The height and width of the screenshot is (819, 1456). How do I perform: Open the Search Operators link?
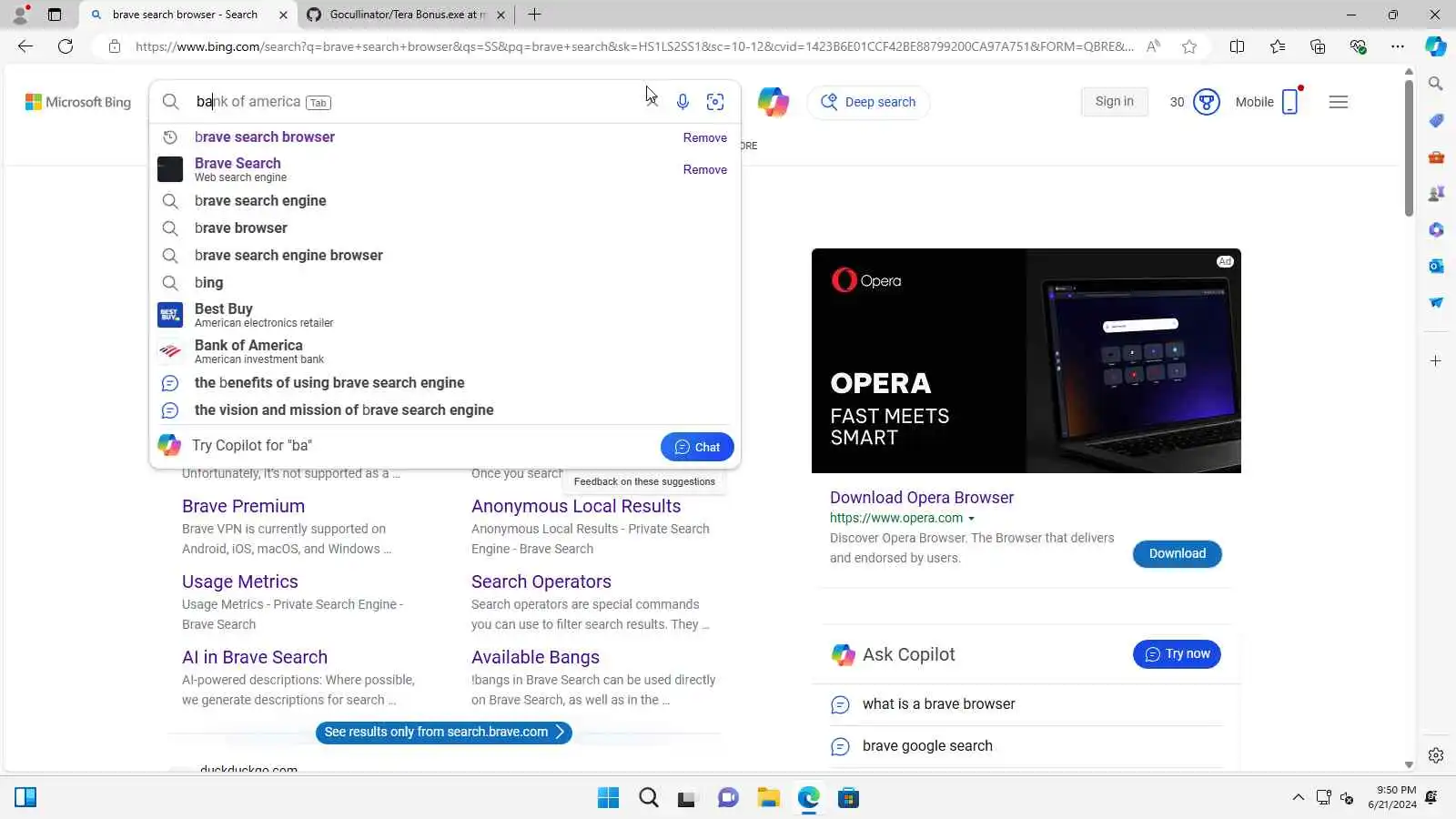pos(541,581)
